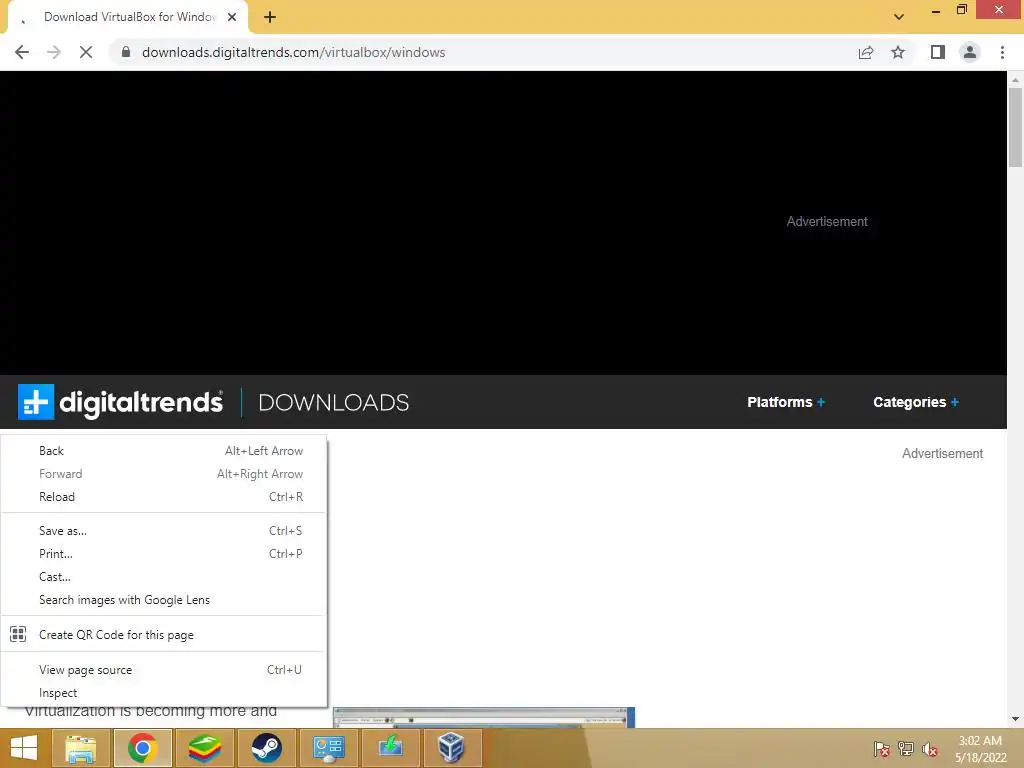Click the lock icon in address bar
1024x768 pixels.
coord(126,52)
